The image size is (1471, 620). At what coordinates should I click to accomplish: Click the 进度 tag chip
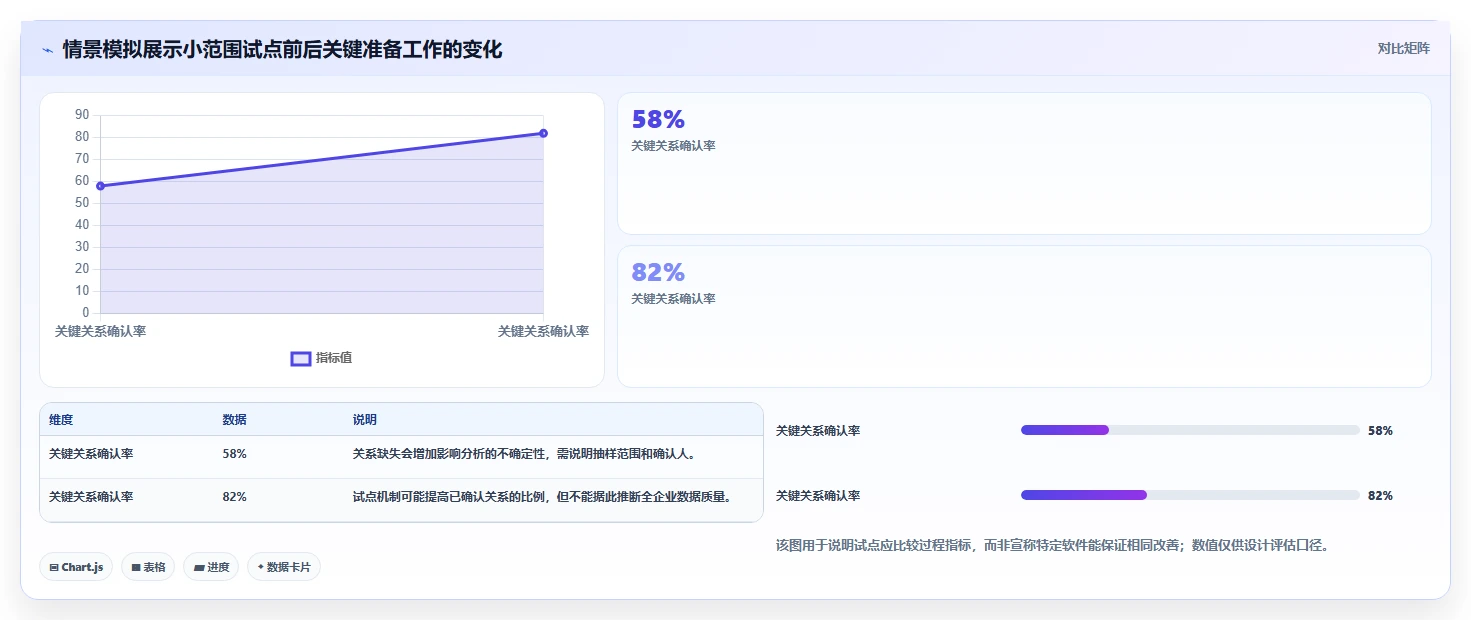click(211, 567)
